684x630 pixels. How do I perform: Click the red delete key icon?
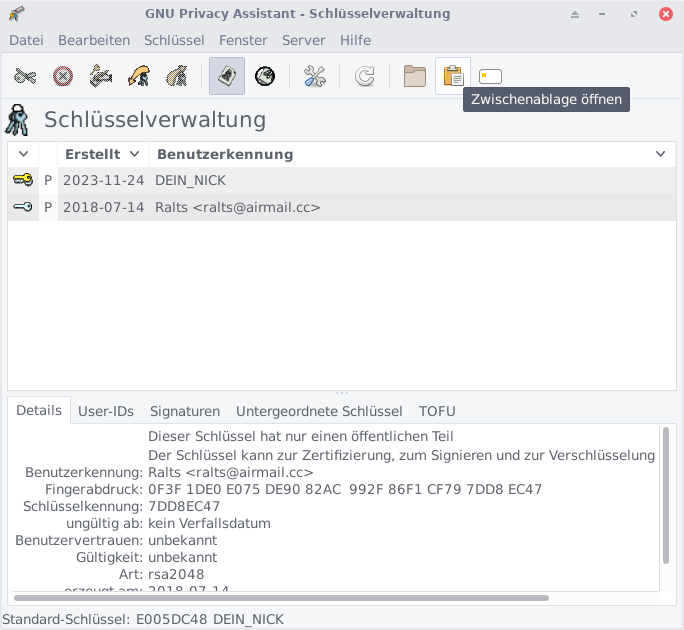pos(63,77)
